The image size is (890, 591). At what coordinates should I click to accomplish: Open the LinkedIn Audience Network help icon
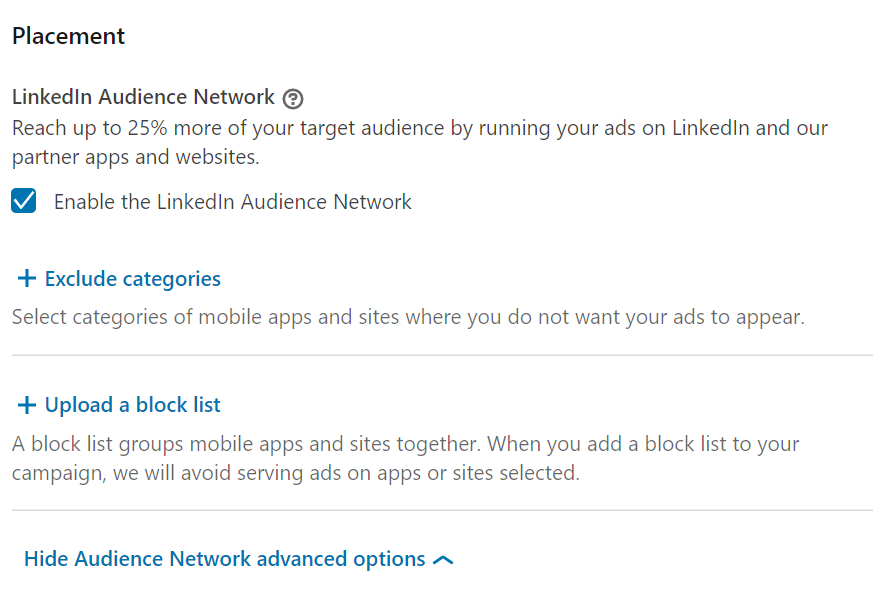click(x=293, y=99)
